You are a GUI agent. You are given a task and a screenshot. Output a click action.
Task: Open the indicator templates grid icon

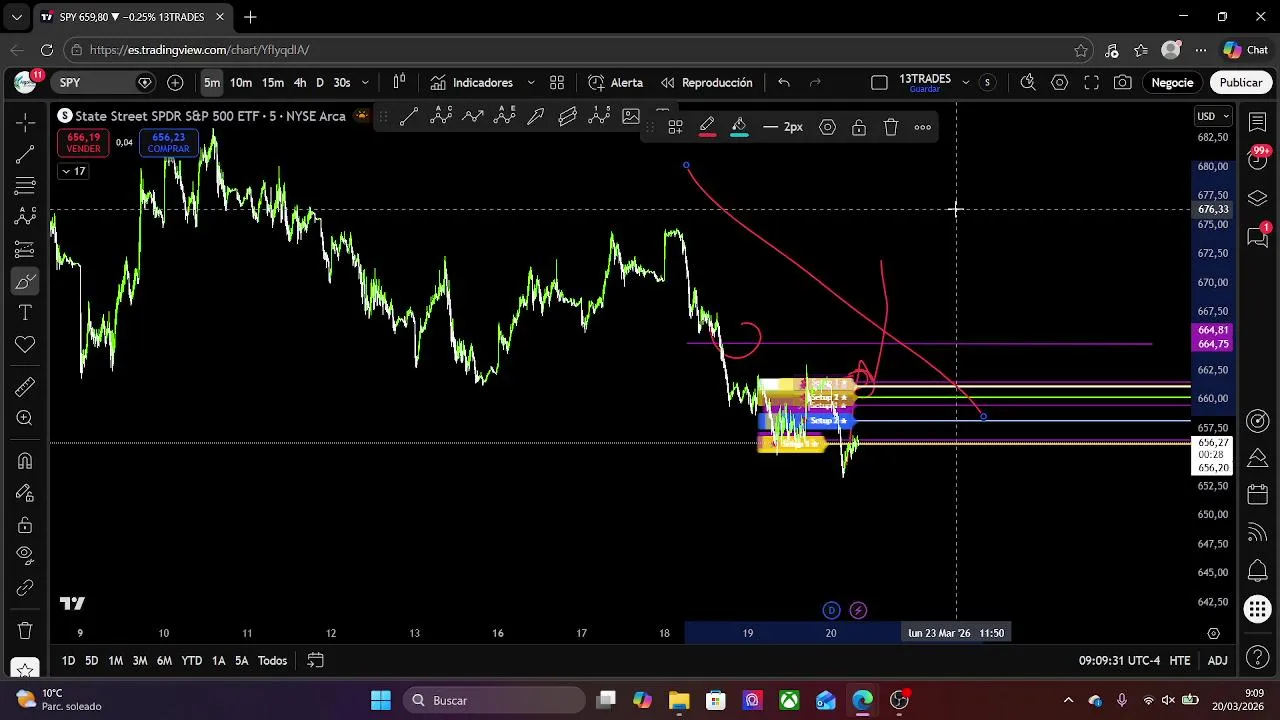pos(557,83)
